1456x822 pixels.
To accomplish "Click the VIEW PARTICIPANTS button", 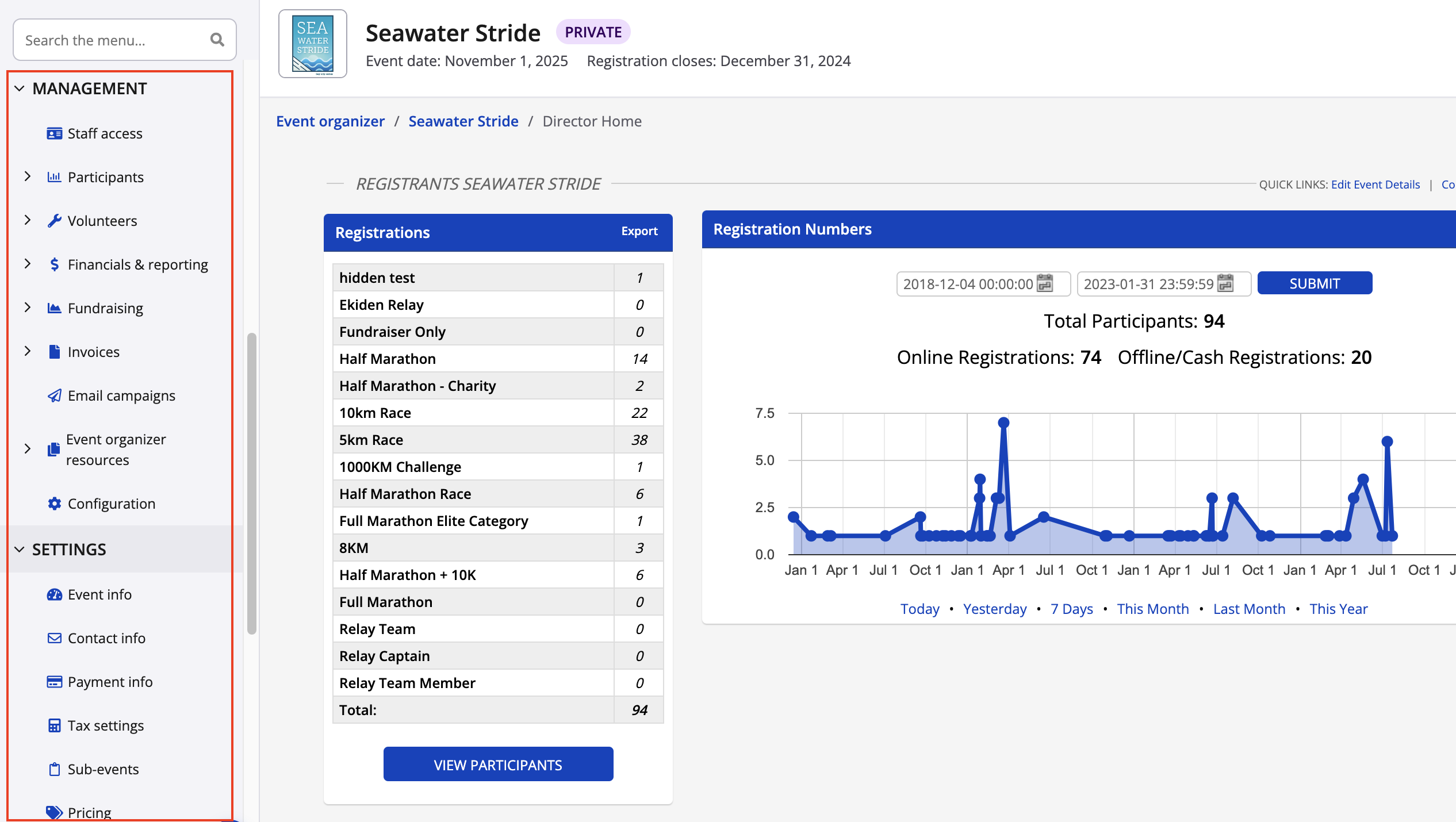I will pyautogui.click(x=498, y=765).
